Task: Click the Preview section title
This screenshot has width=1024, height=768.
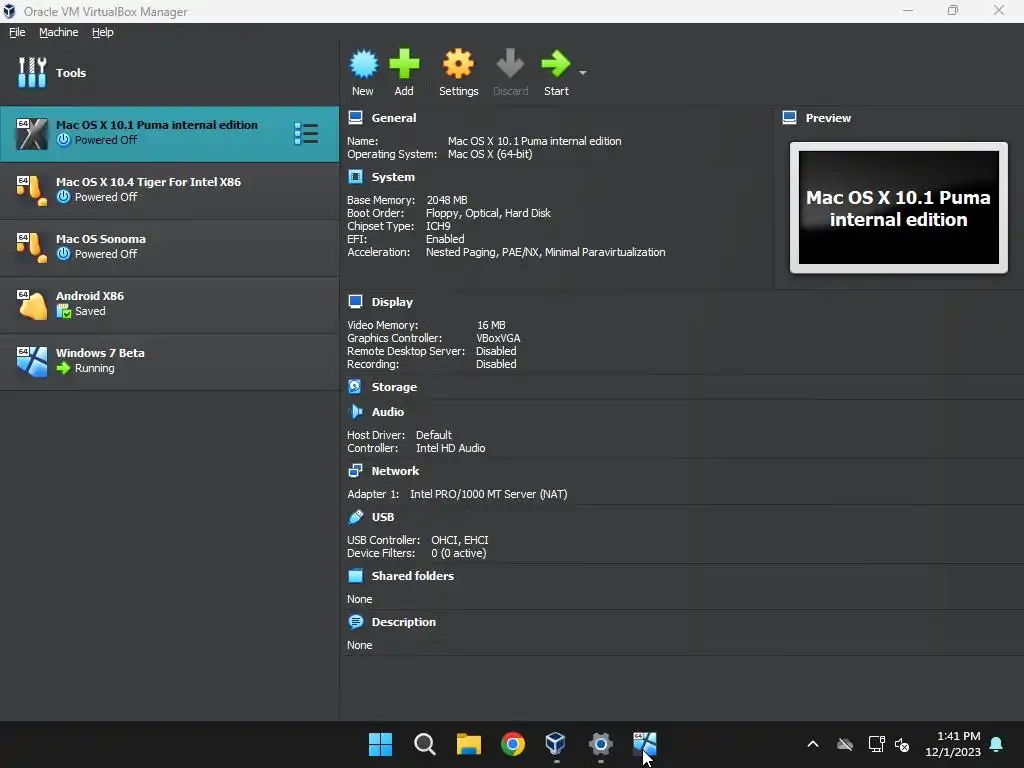Action: pyautogui.click(x=828, y=118)
